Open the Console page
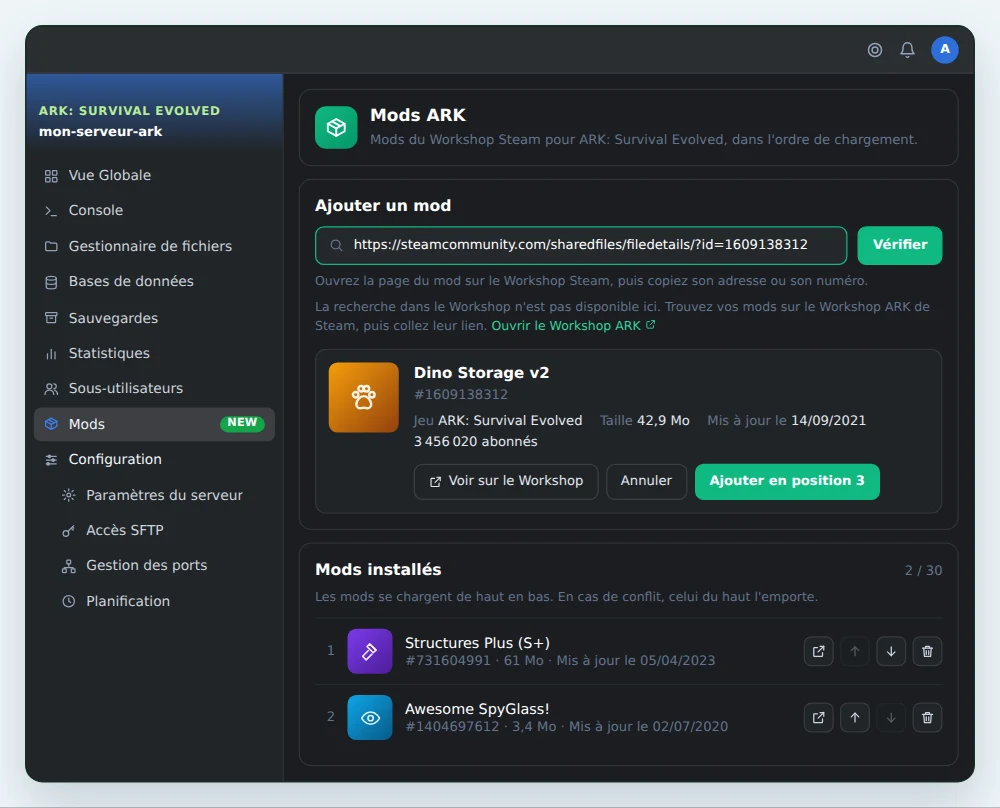Screen dimensions: 1000x808 154,210
